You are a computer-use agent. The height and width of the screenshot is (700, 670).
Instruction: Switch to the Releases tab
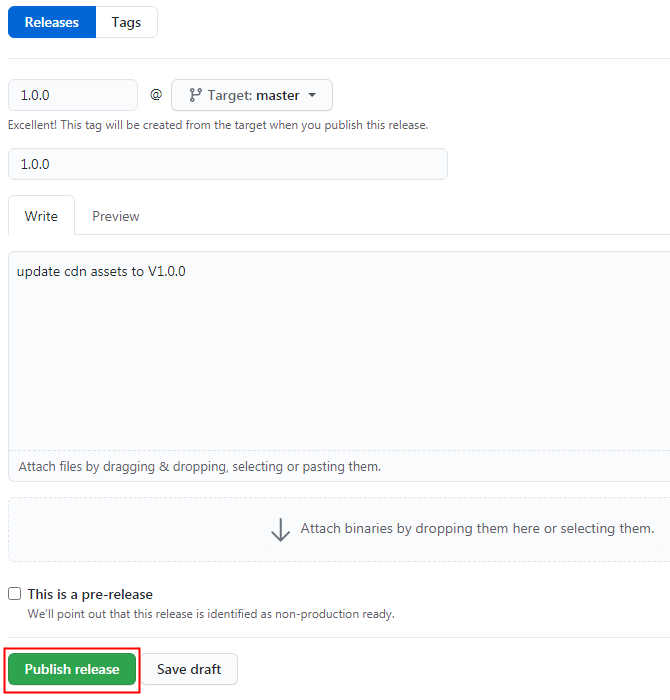click(x=52, y=22)
